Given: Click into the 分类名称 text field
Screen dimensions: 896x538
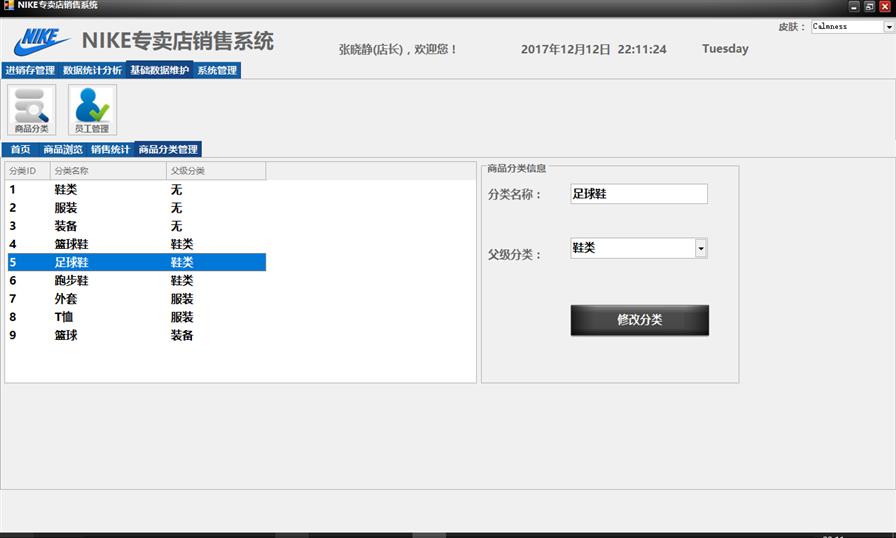Looking at the screenshot, I should [638, 194].
